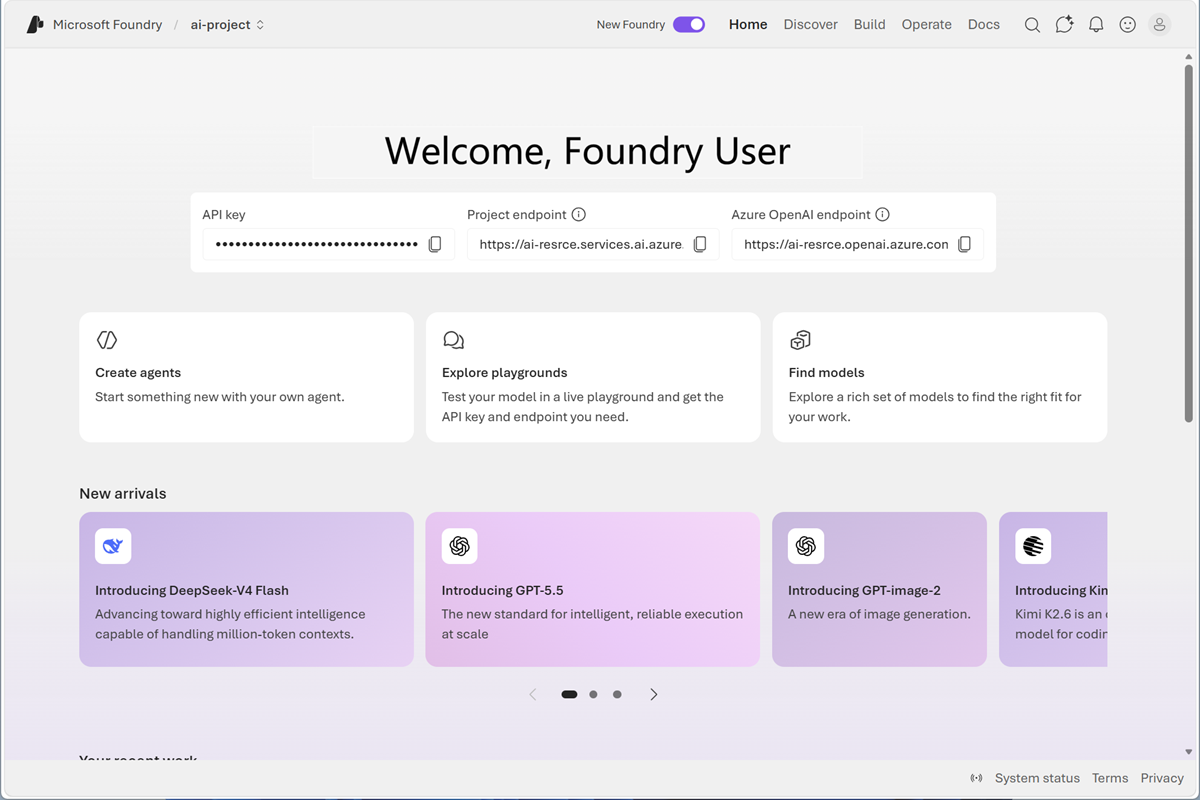Open the Operate tab
Screen dimensions: 1200x800
pos(926,25)
